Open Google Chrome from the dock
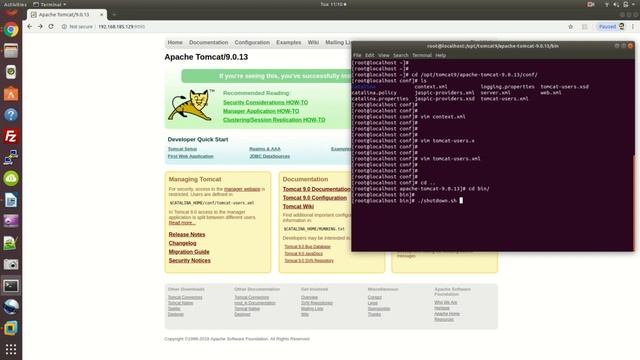This screenshot has width=640, height=360. pos(11,30)
